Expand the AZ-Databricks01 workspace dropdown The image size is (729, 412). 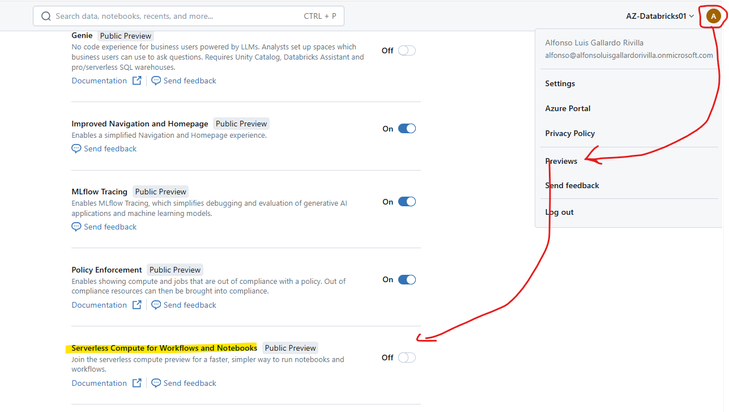(x=658, y=16)
